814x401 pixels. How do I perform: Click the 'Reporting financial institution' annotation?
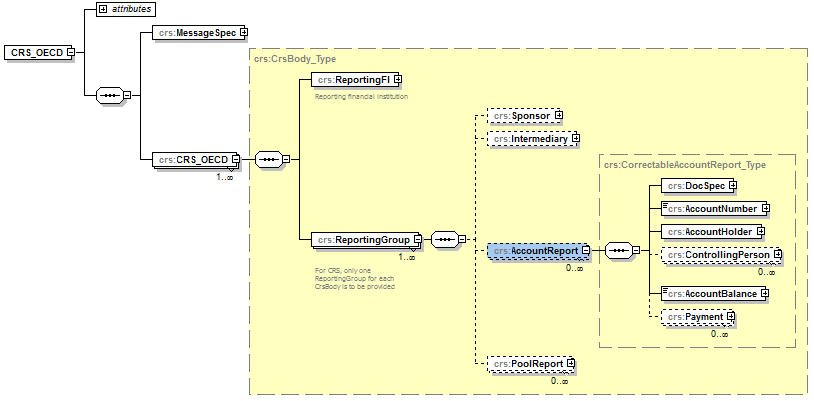click(361, 97)
